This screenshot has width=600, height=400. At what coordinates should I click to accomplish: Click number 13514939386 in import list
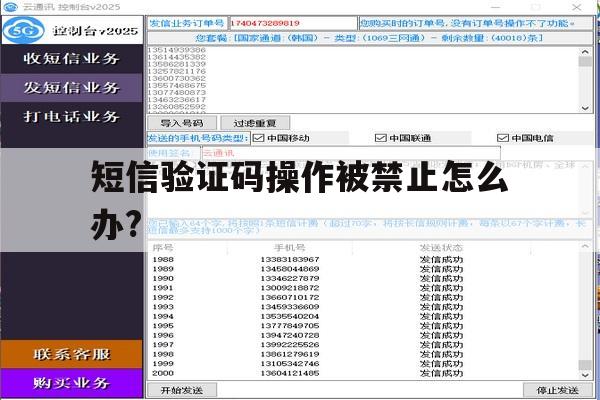pos(177,50)
